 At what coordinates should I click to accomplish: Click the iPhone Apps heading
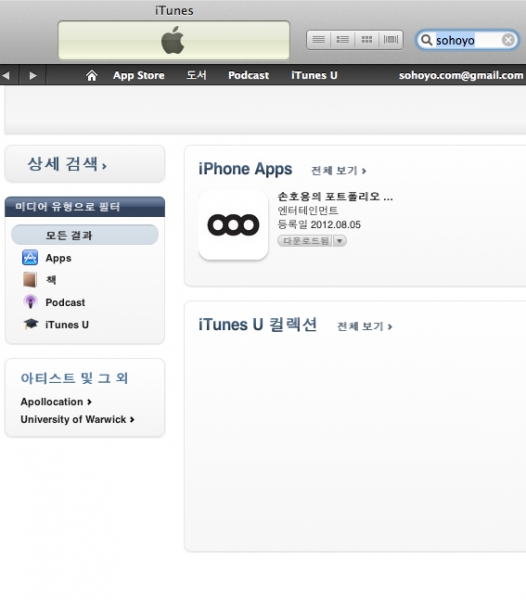tap(245, 169)
